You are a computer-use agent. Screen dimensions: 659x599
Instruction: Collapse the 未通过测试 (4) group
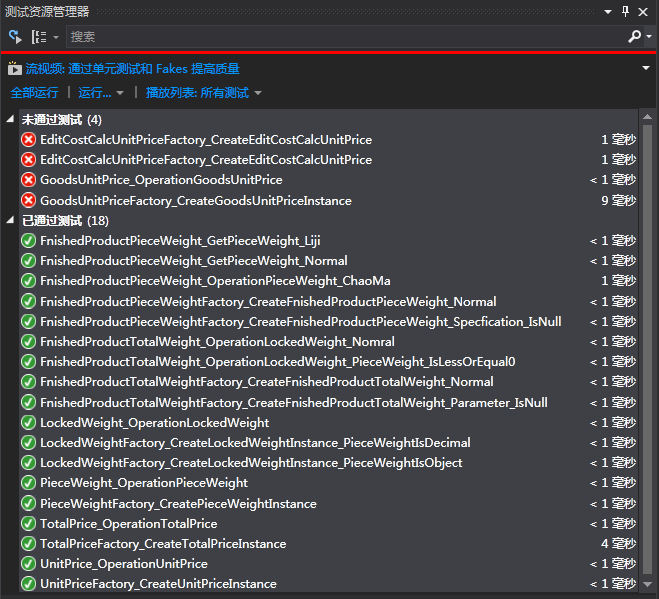click(11, 120)
